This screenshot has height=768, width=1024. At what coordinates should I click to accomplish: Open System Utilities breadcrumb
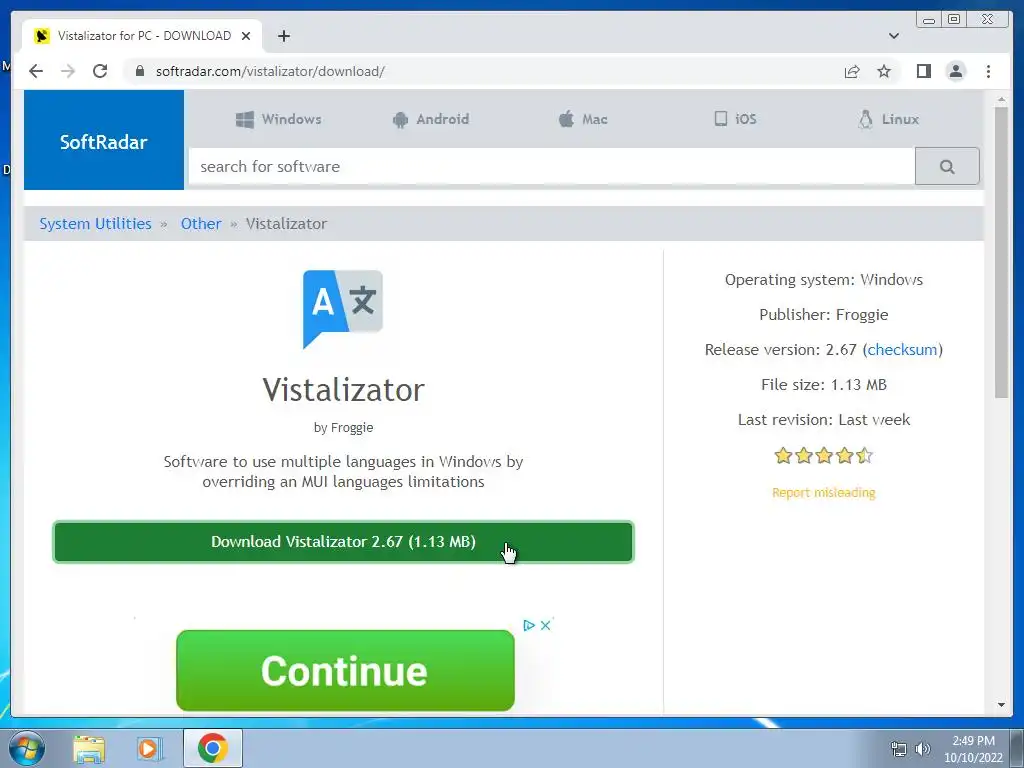[95, 223]
